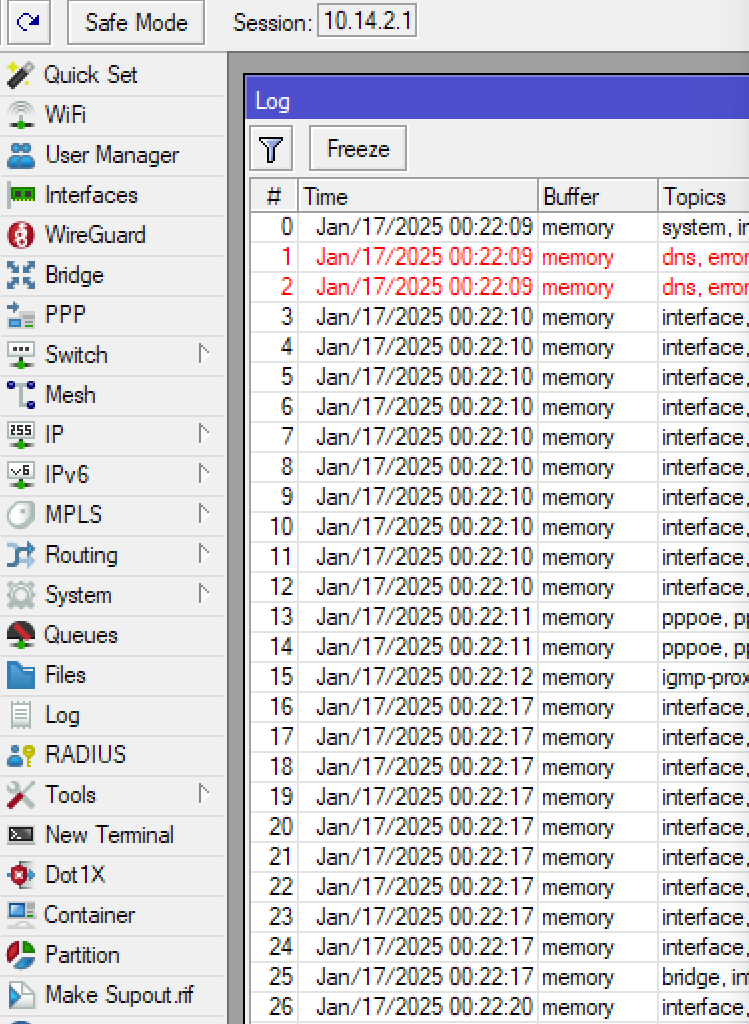Select log row number 16
The height and width of the screenshot is (1024, 749).
[500, 707]
